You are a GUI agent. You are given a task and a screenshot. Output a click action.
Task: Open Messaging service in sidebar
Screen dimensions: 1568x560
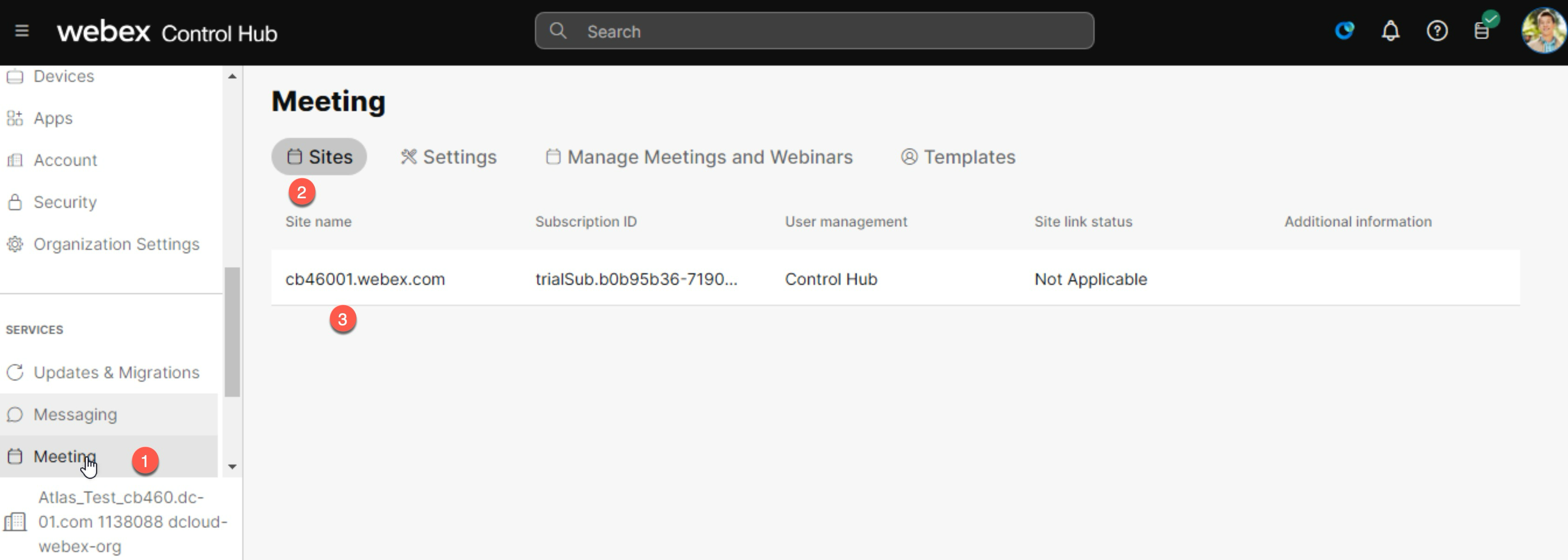(75, 414)
